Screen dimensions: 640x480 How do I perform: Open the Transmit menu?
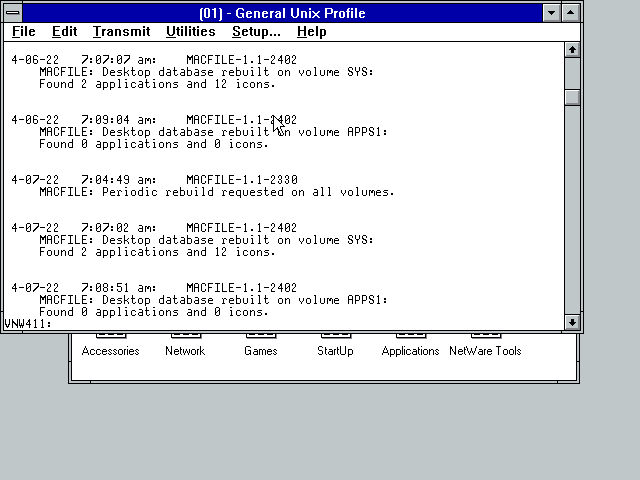click(121, 31)
